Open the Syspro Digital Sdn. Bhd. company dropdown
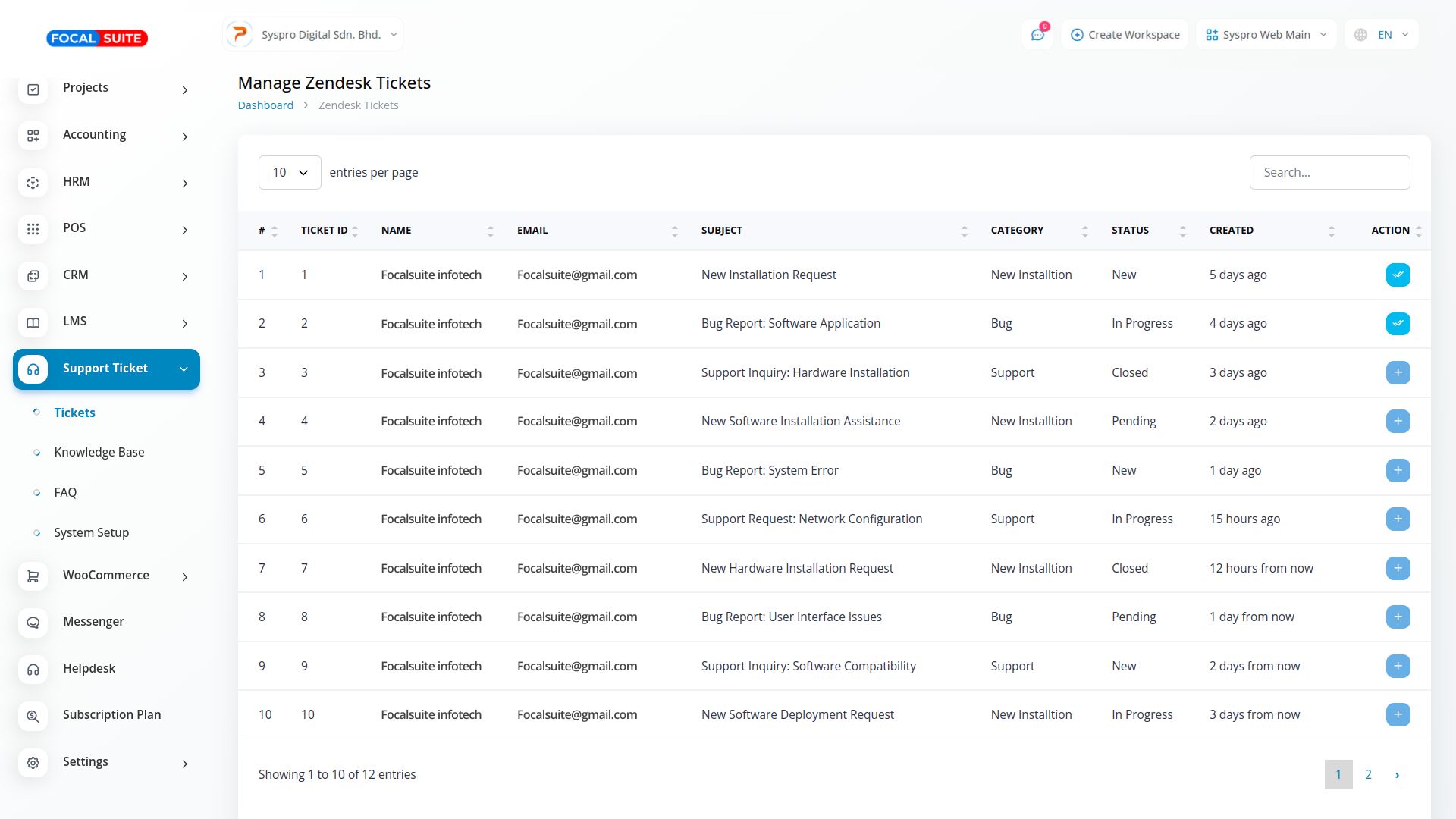The height and width of the screenshot is (819, 1456). click(x=314, y=35)
